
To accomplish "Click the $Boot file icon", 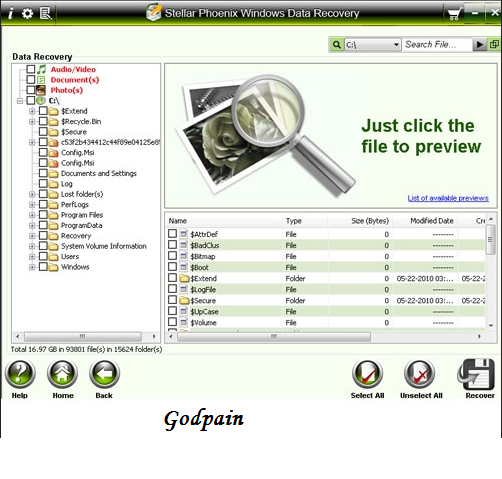I will pyautogui.click(x=184, y=267).
